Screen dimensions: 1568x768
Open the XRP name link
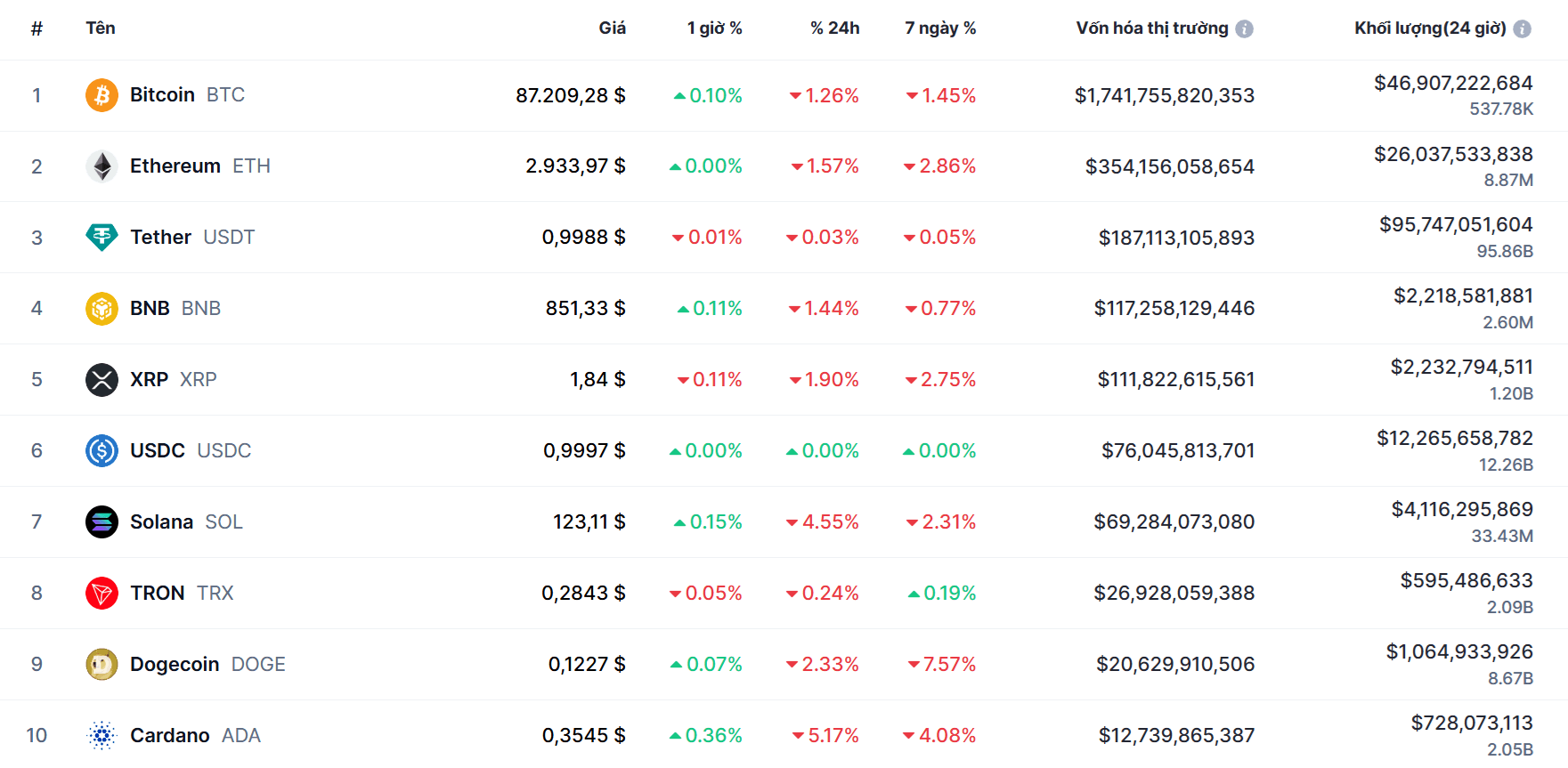pyautogui.click(x=149, y=380)
